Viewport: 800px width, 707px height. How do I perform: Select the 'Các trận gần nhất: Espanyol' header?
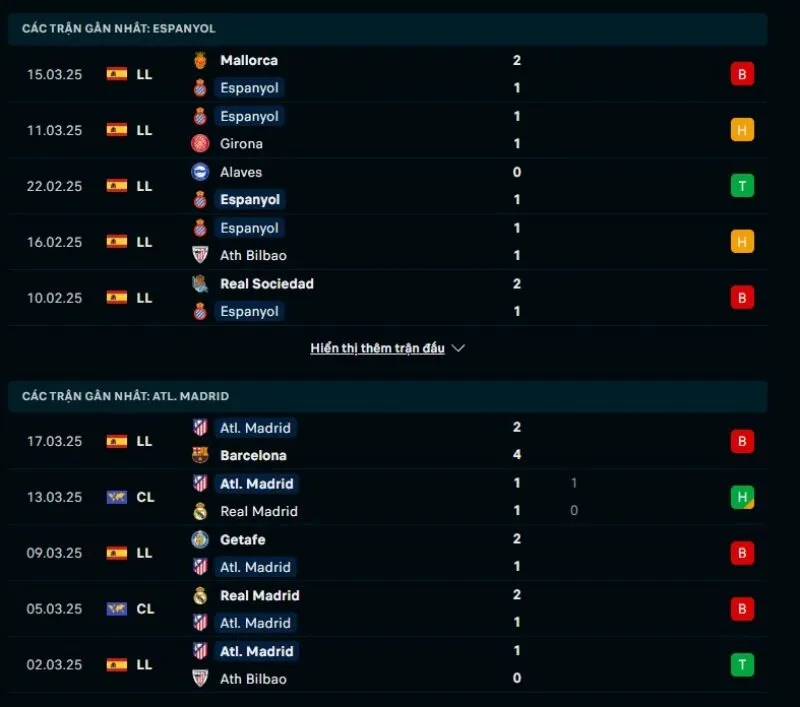tap(118, 29)
